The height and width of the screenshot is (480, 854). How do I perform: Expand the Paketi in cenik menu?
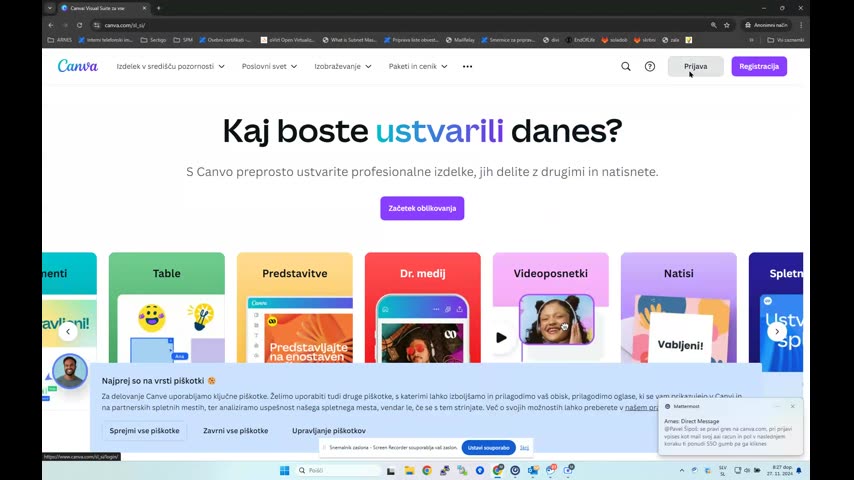pyautogui.click(x=418, y=66)
